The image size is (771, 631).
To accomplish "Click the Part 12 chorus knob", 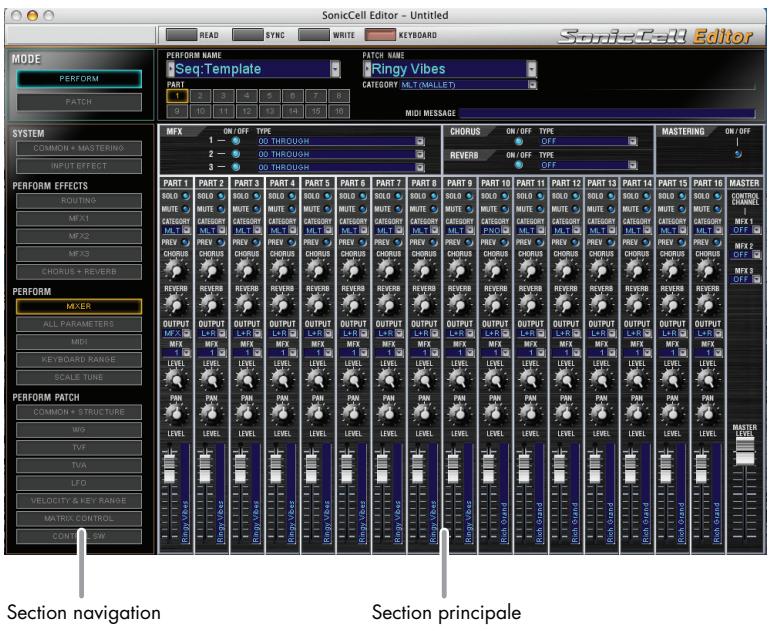I will pyautogui.click(x=565, y=270).
